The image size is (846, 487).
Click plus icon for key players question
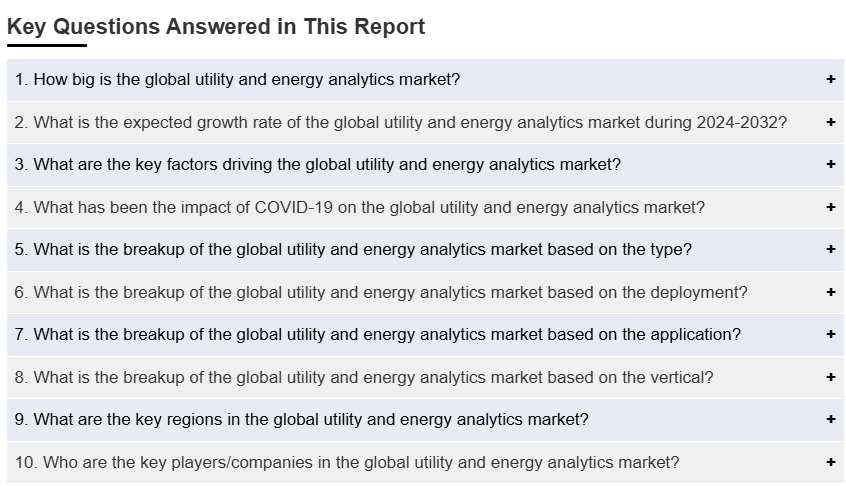coord(831,462)
